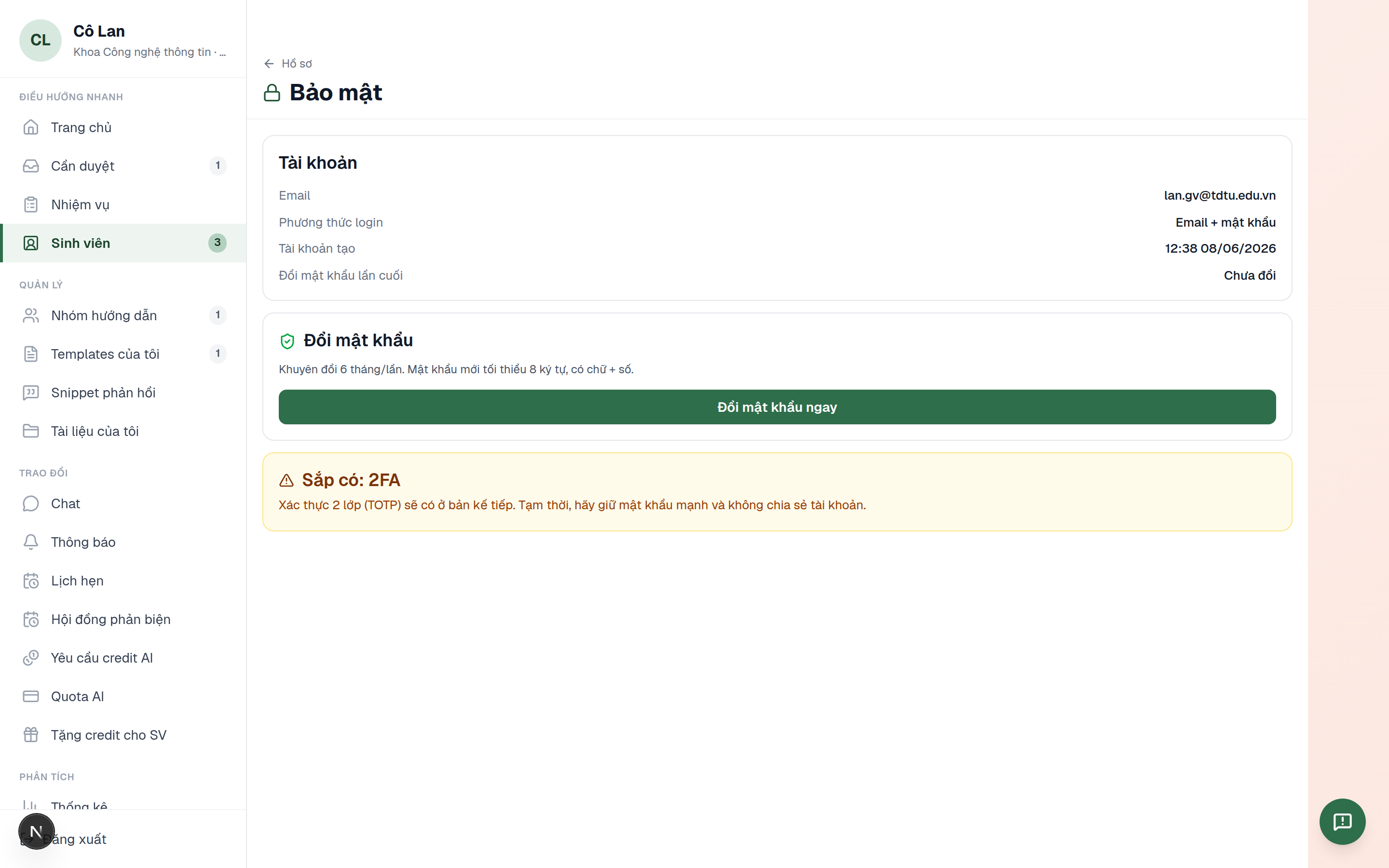Click the CL avatar circle
Image resolution: width=1389 pixels, height=868 pixels.
click(40, 40)
